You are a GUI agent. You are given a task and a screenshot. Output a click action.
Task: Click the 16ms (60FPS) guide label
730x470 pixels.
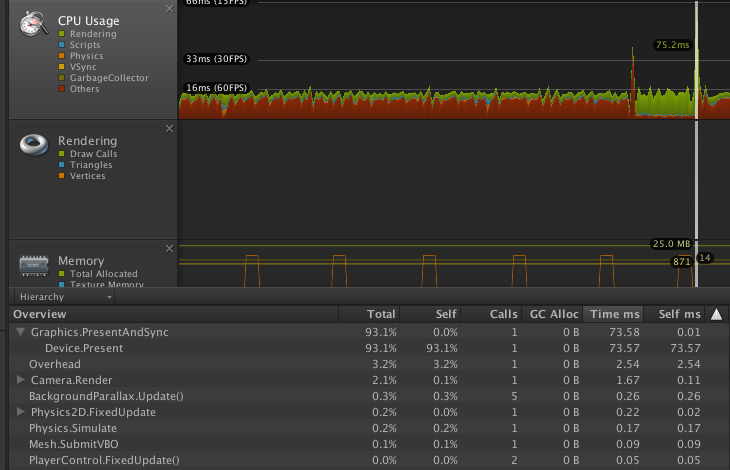coord(216,87)
